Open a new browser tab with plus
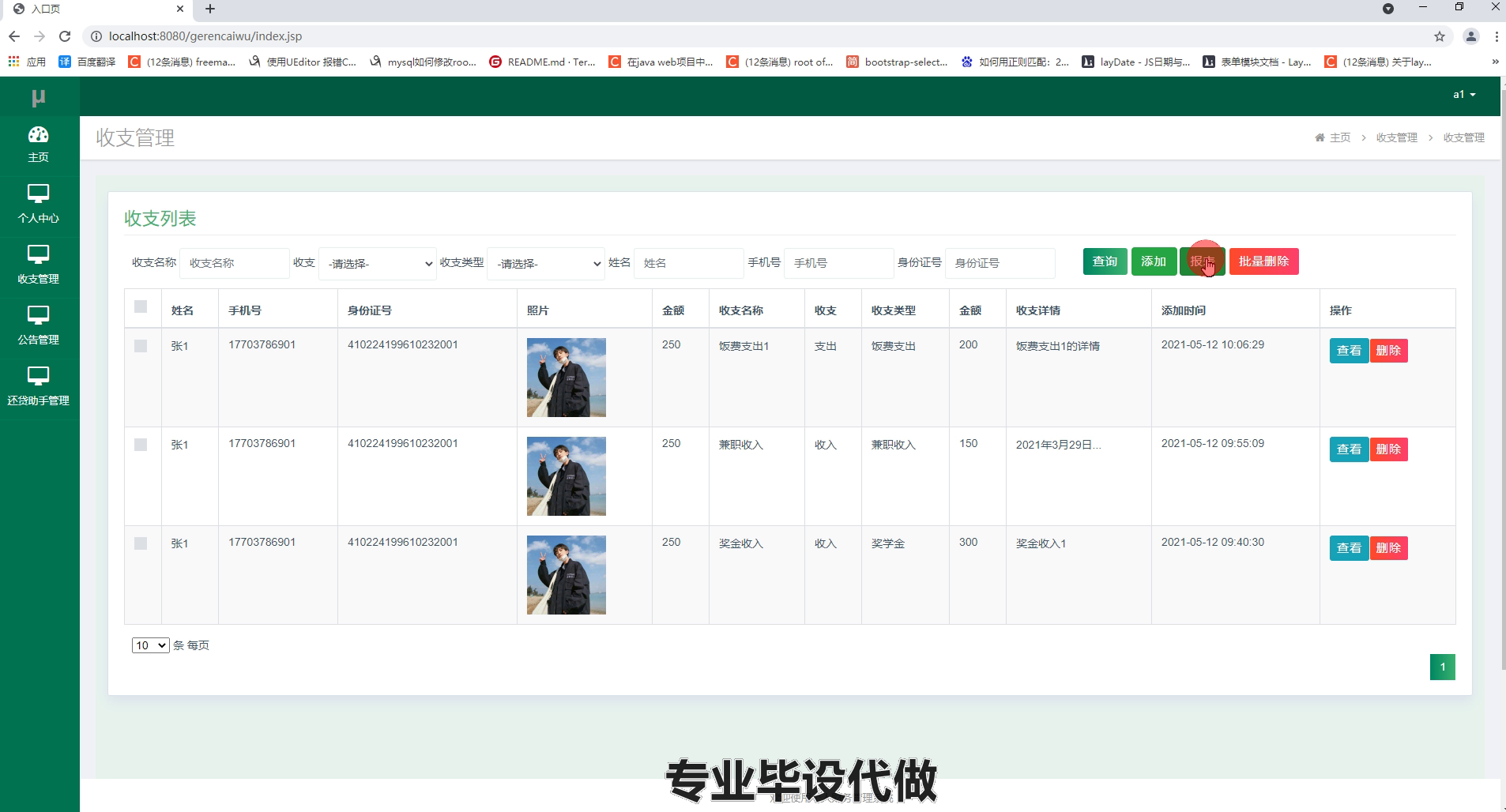This screenshot has height=812, width=1506. 209,9
